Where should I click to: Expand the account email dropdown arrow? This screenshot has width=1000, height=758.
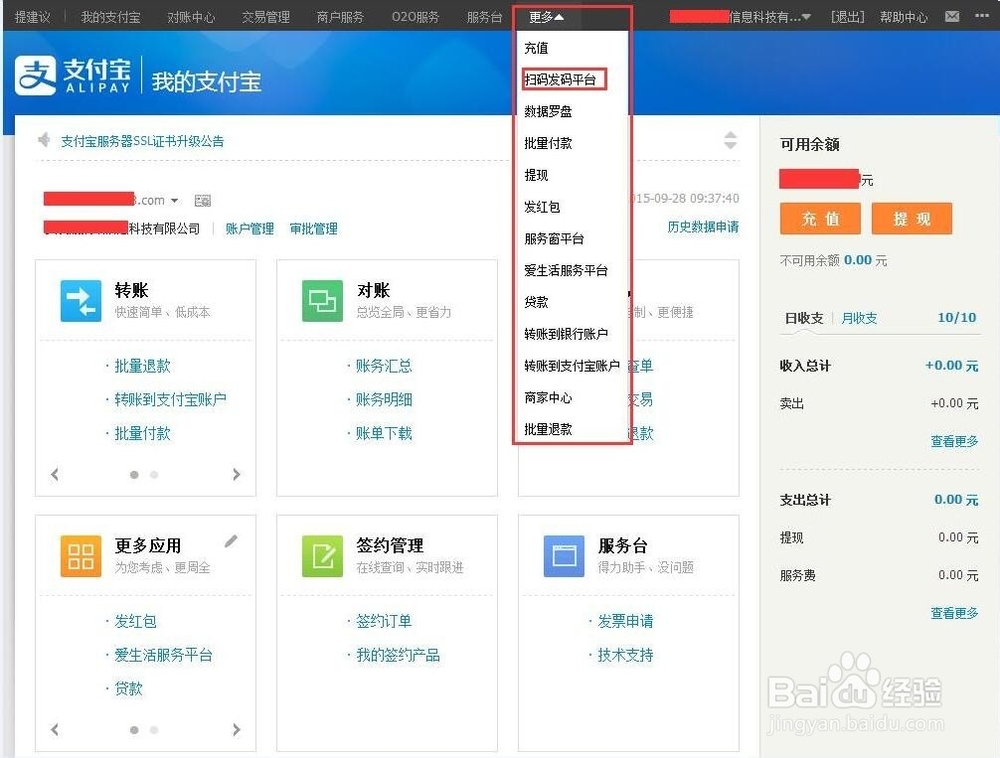(174, 201)
